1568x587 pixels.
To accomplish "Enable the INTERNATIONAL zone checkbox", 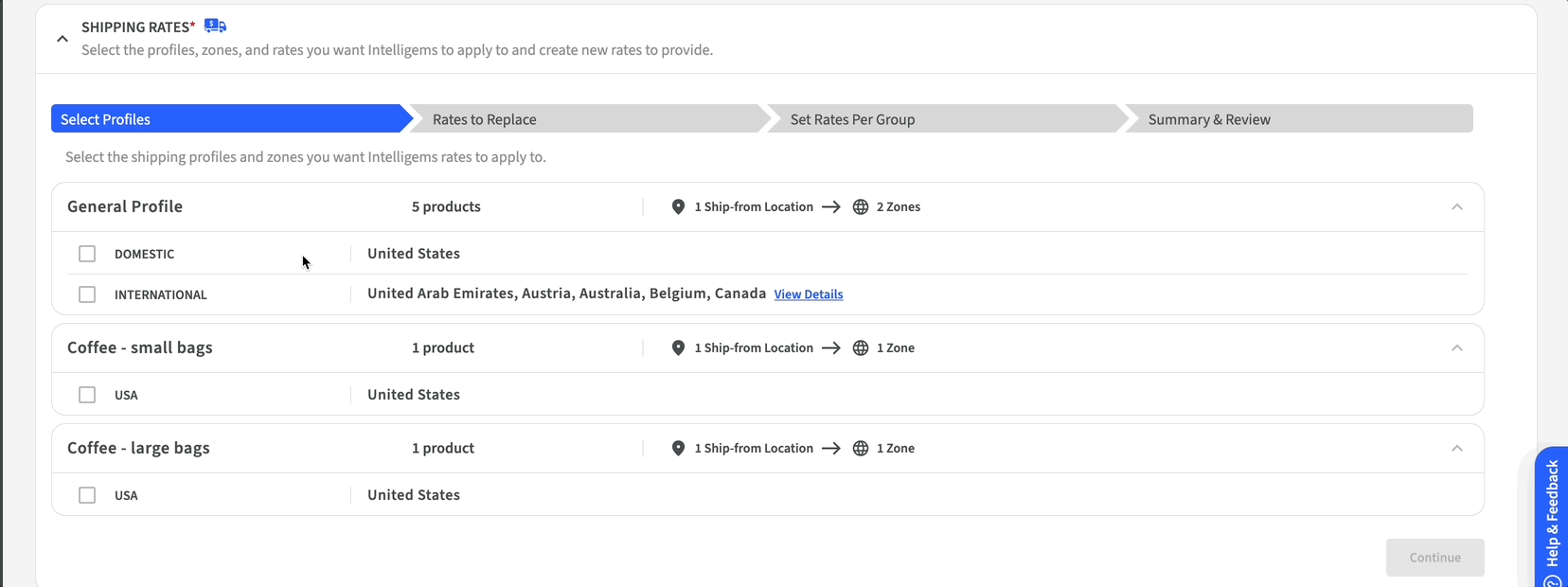I will 87,294.
